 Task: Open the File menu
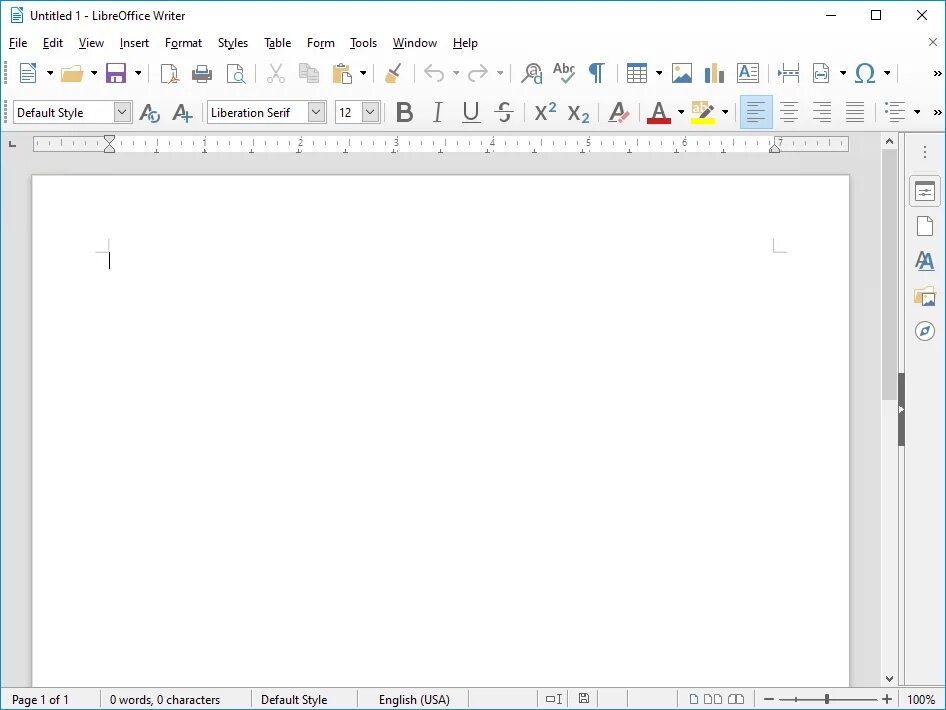[x=18, y=43]
